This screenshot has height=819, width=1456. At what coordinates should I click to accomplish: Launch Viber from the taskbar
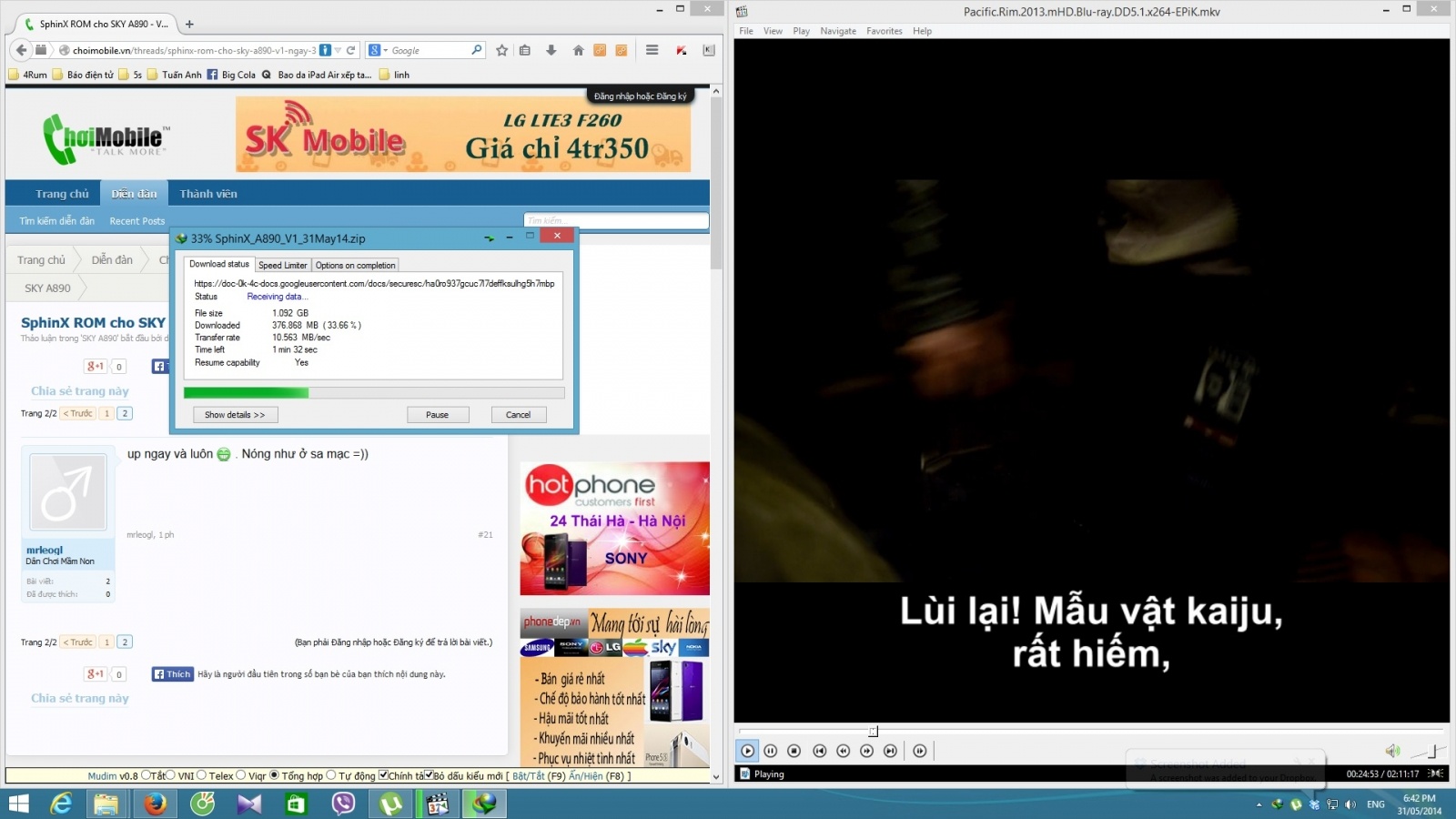(343, 804)
